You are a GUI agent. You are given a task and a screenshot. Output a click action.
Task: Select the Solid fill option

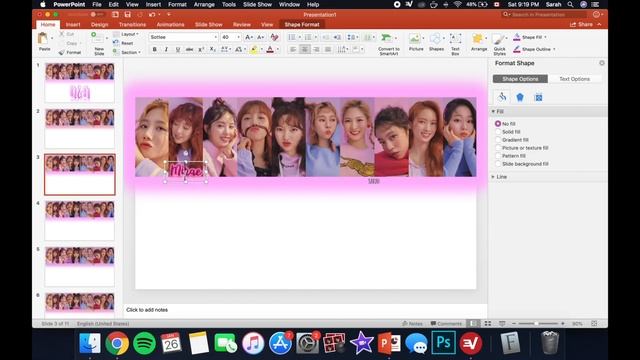[498, 132]
